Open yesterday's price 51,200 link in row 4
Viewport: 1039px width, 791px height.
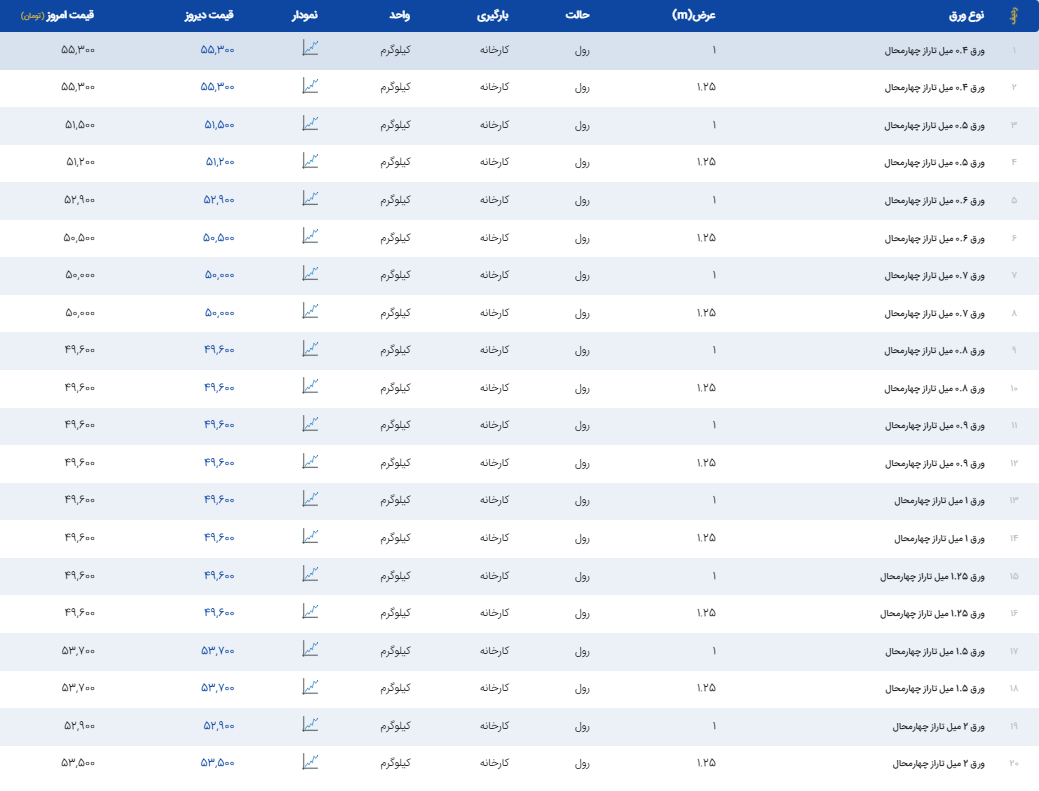(219, 162)
